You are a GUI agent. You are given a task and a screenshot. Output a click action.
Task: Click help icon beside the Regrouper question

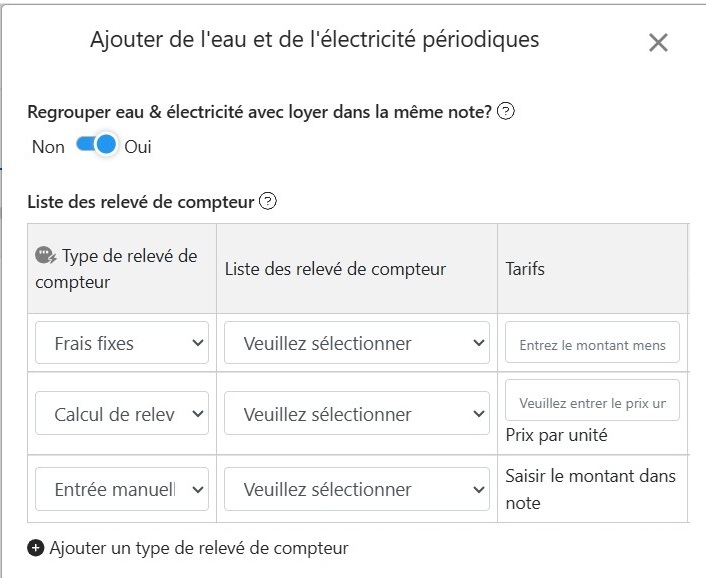pos(506,112)
